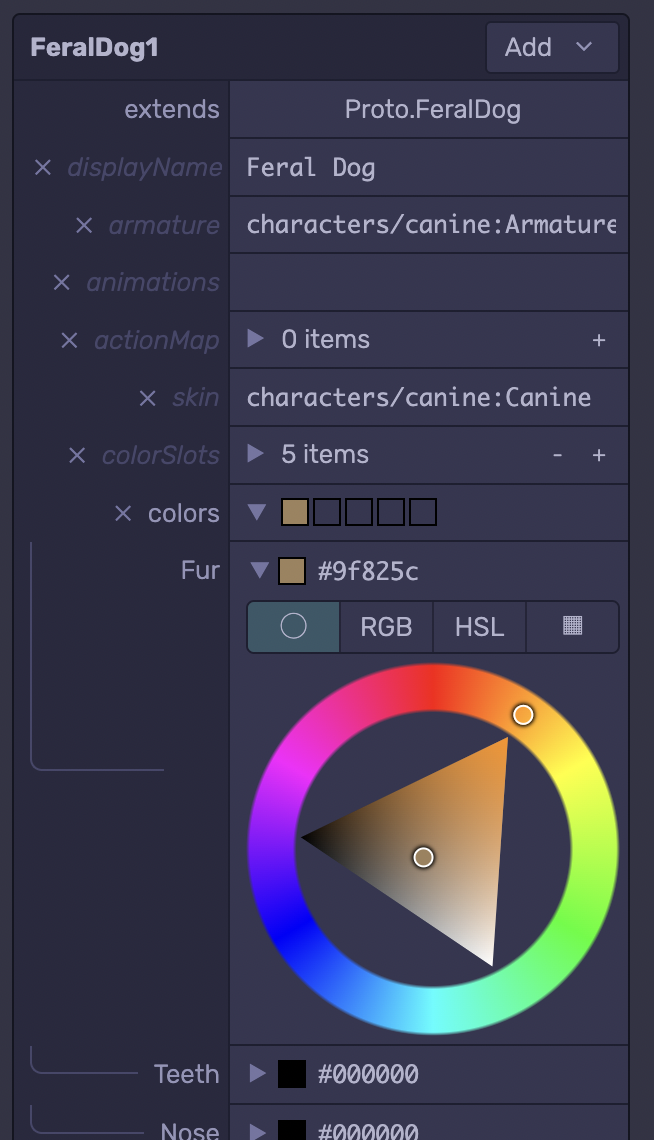
Task: Select the color wheel picker mode
Action: point(292,626)
